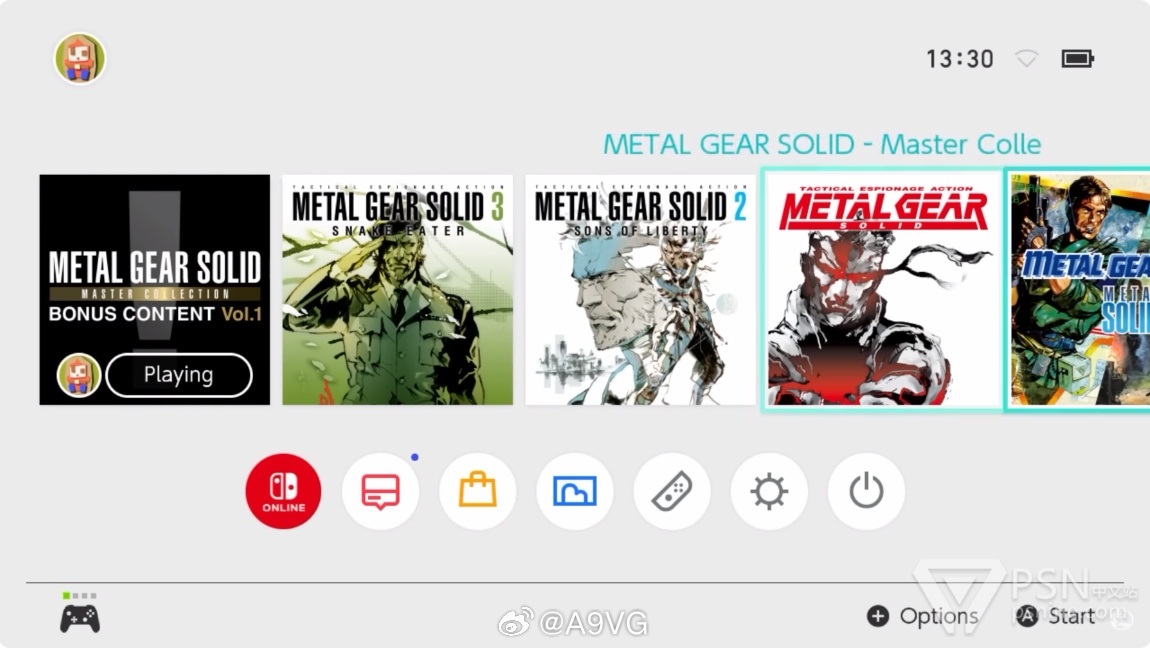
Task: Open the Controllers icon
Action: pos(672,491)
